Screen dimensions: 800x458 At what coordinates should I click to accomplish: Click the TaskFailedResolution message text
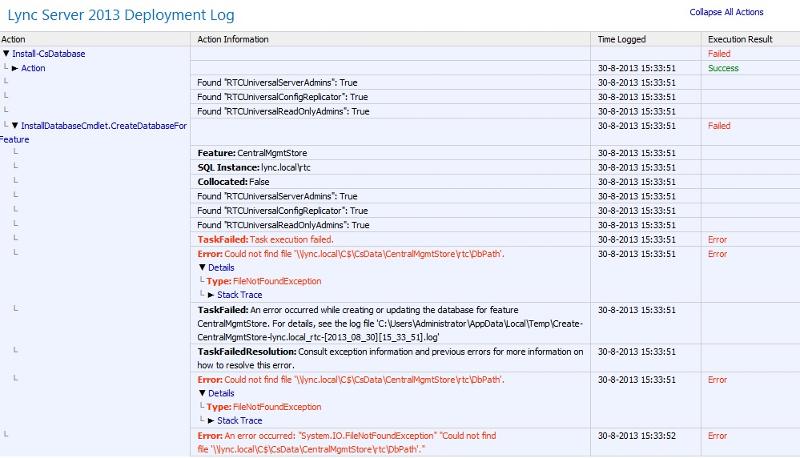pos(390,359)
